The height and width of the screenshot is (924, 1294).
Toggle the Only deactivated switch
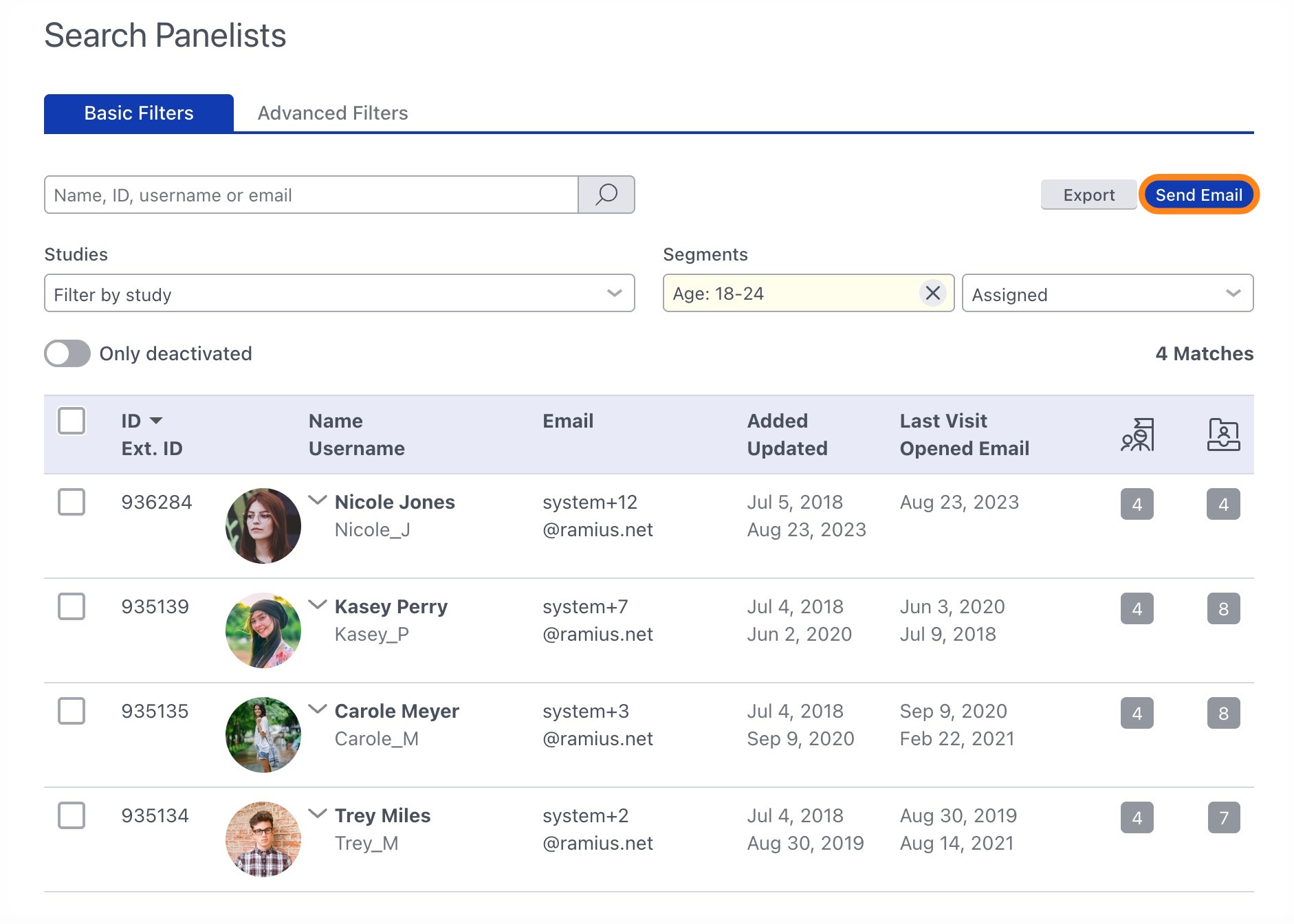click(67, 353)
